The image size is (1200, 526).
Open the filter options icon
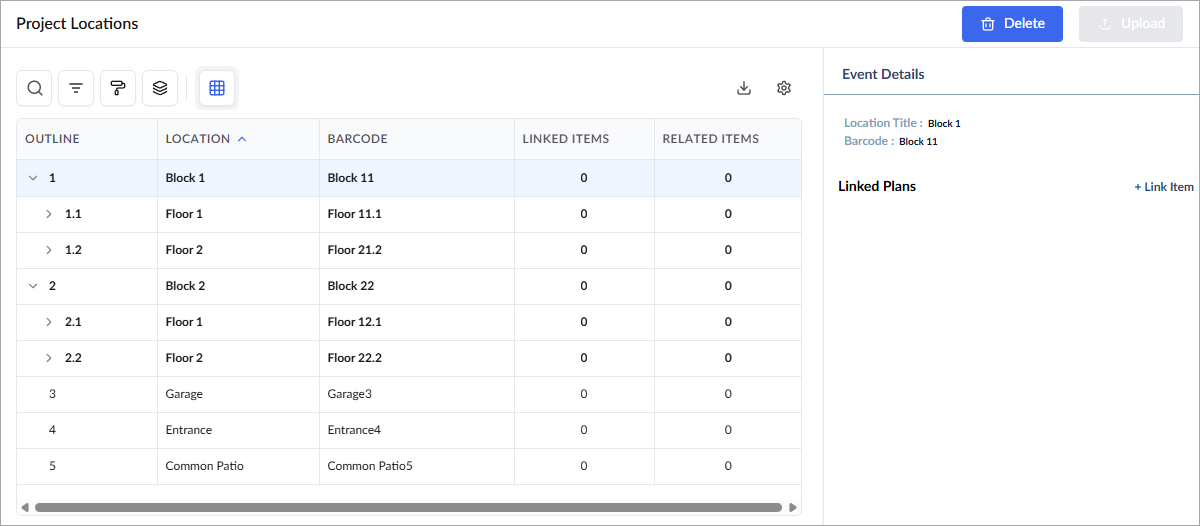pos(76,88)
